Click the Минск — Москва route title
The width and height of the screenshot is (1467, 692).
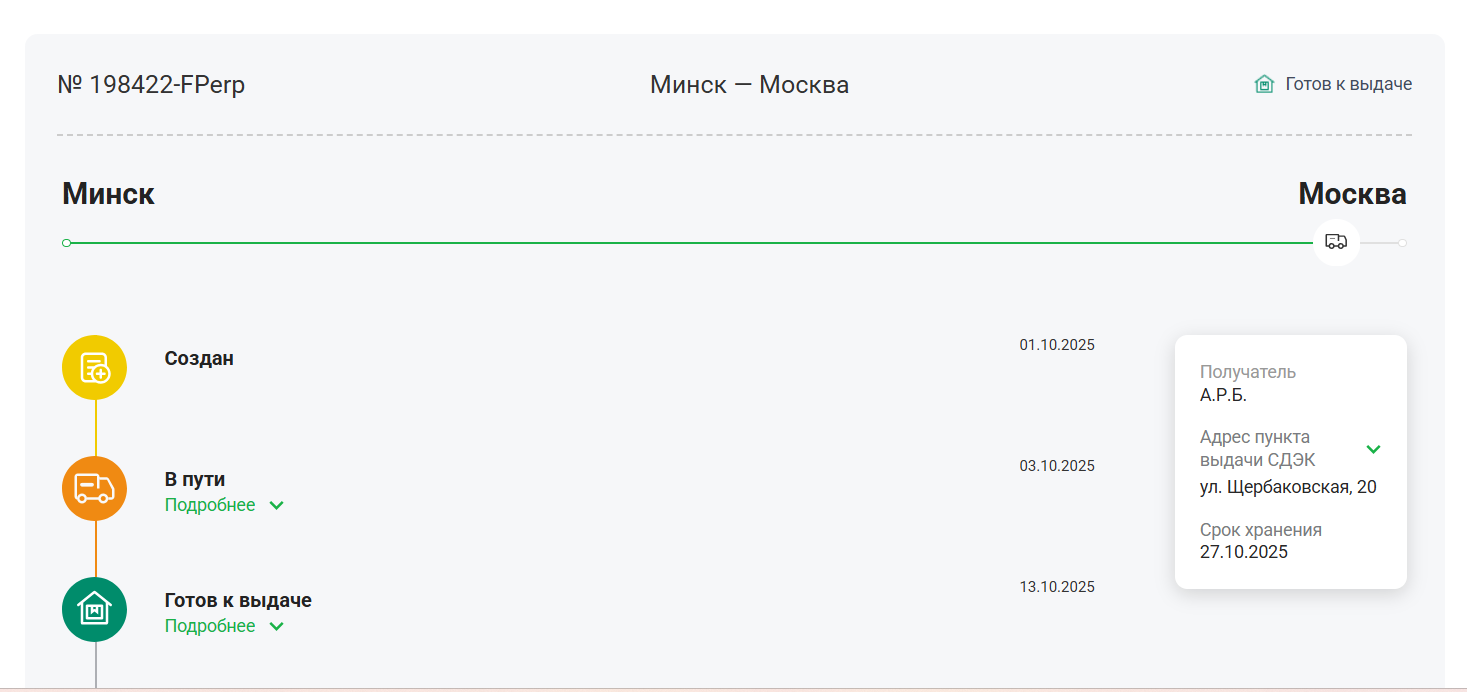[749, 85]
